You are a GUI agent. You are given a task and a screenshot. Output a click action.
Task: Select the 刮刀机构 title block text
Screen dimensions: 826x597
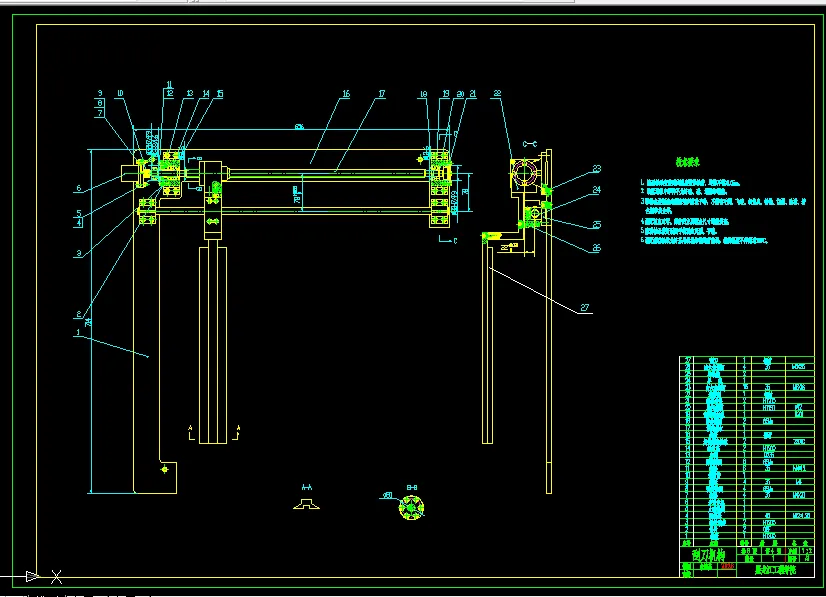pos(708,555)
